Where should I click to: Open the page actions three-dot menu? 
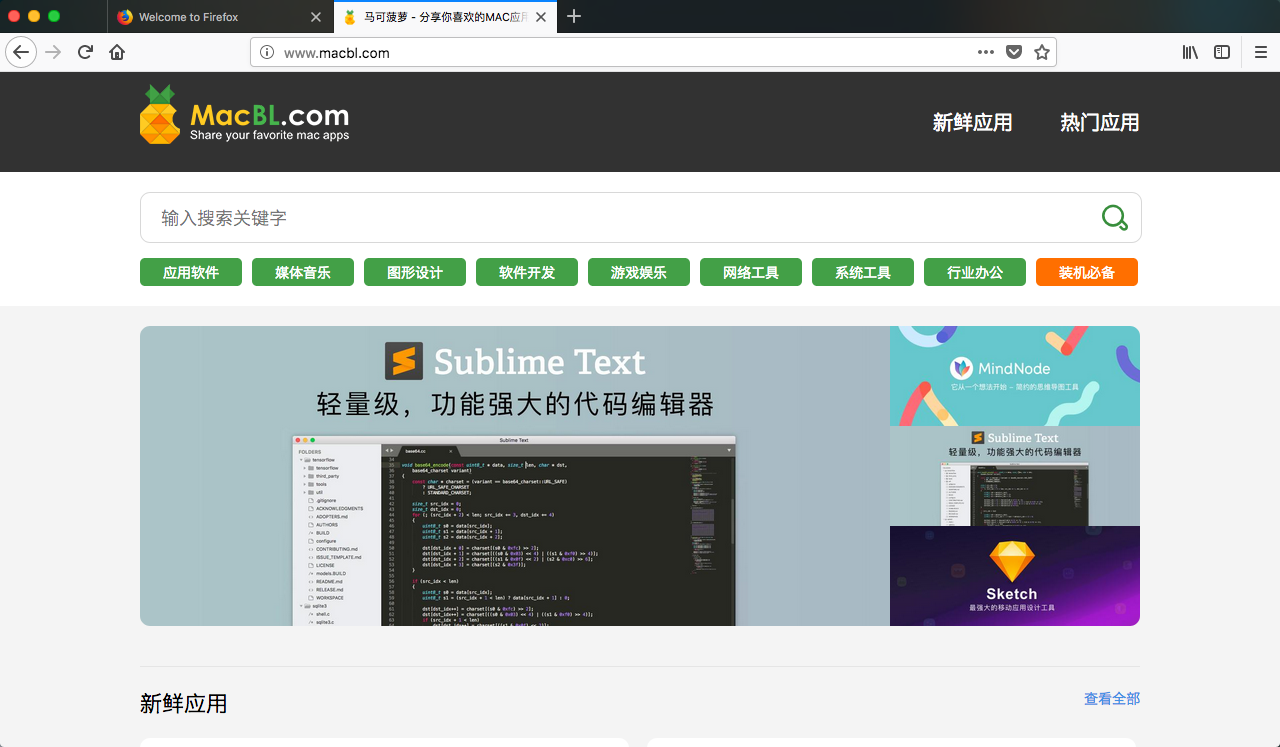click(986, 52)
